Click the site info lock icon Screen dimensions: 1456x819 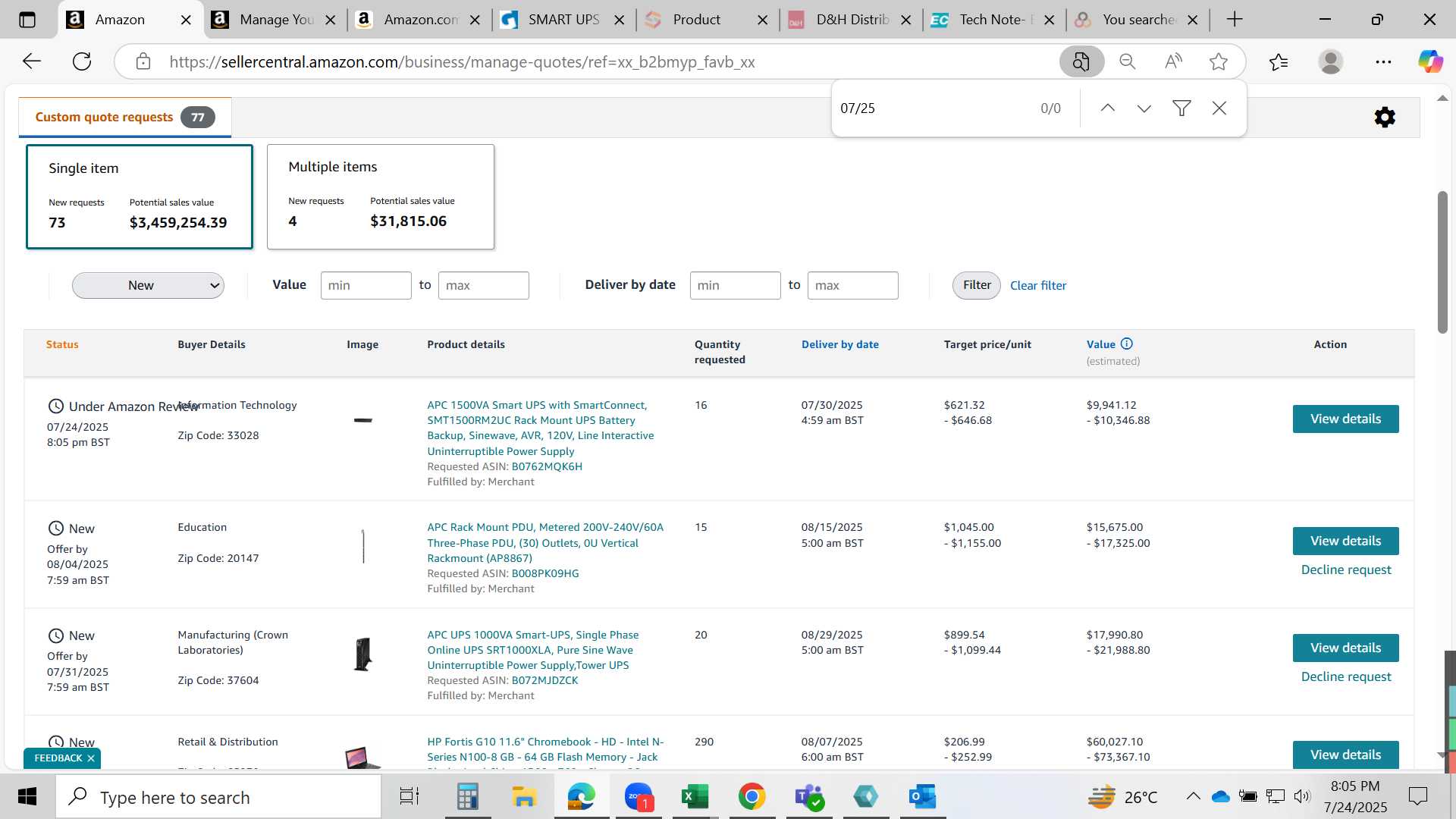click(143, 61)
